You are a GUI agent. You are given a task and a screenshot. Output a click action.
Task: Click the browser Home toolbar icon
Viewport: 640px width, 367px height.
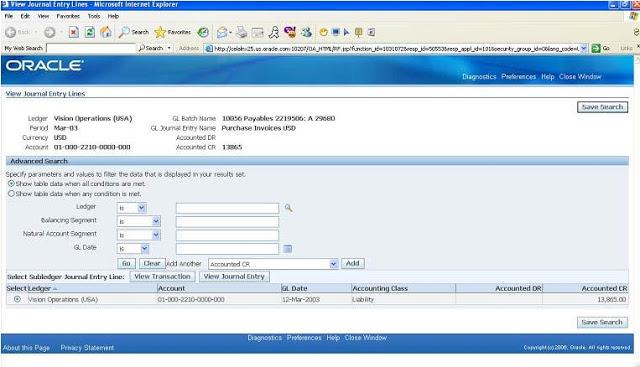click(106, 32)
